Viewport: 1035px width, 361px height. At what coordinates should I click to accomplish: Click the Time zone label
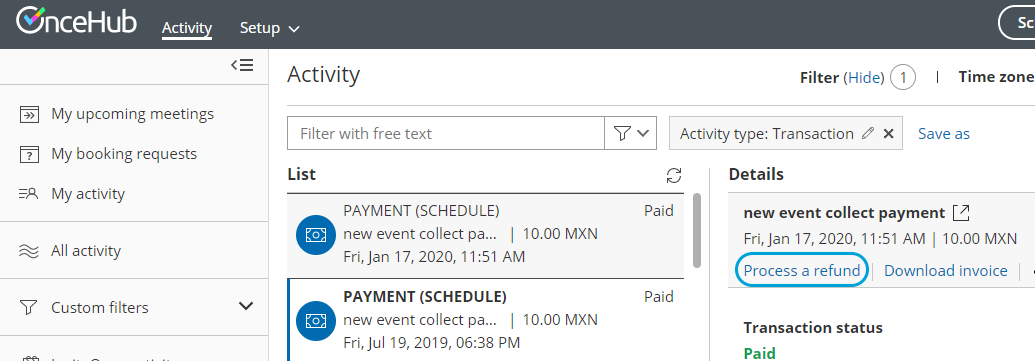pos(997,77)
